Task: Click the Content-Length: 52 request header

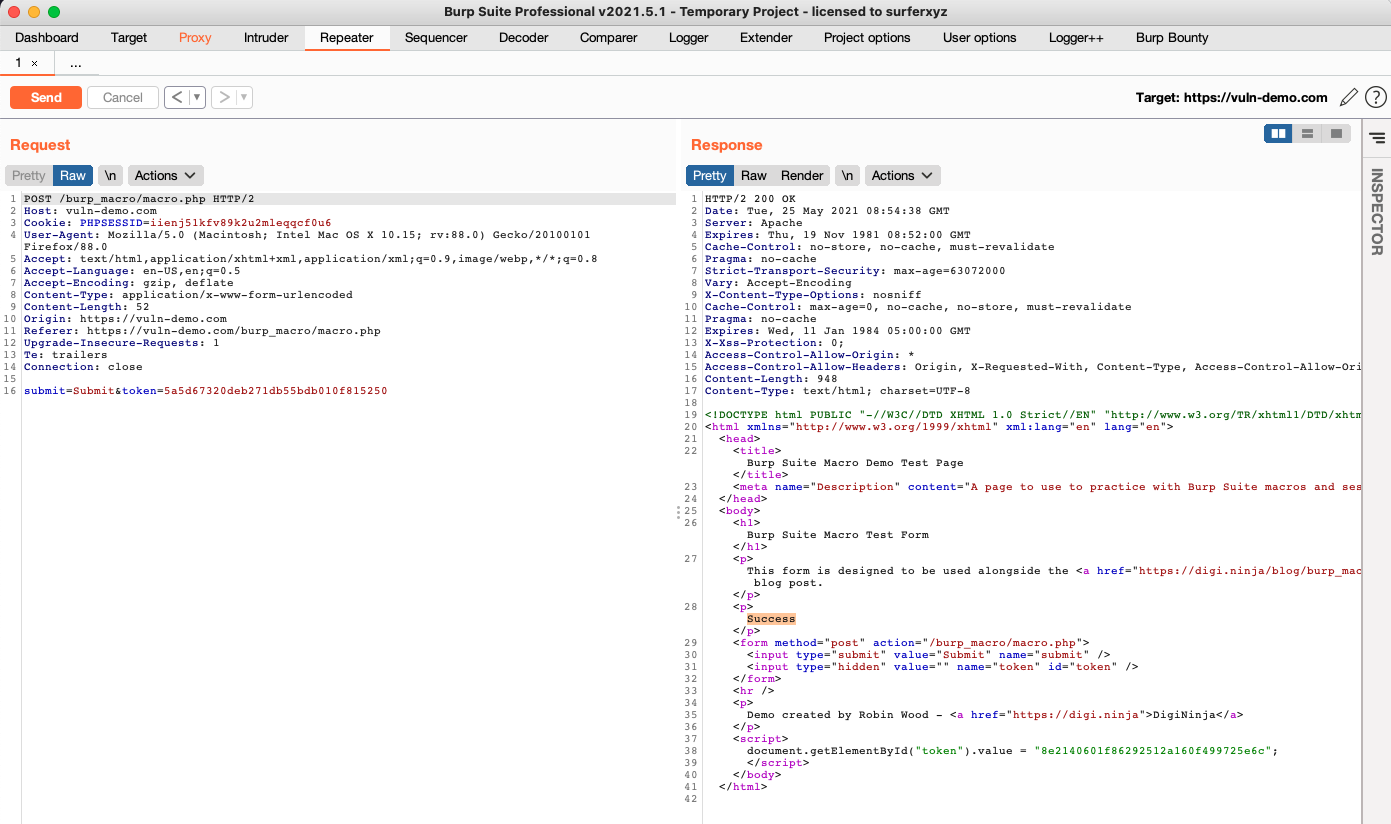Action: [87, 307]
